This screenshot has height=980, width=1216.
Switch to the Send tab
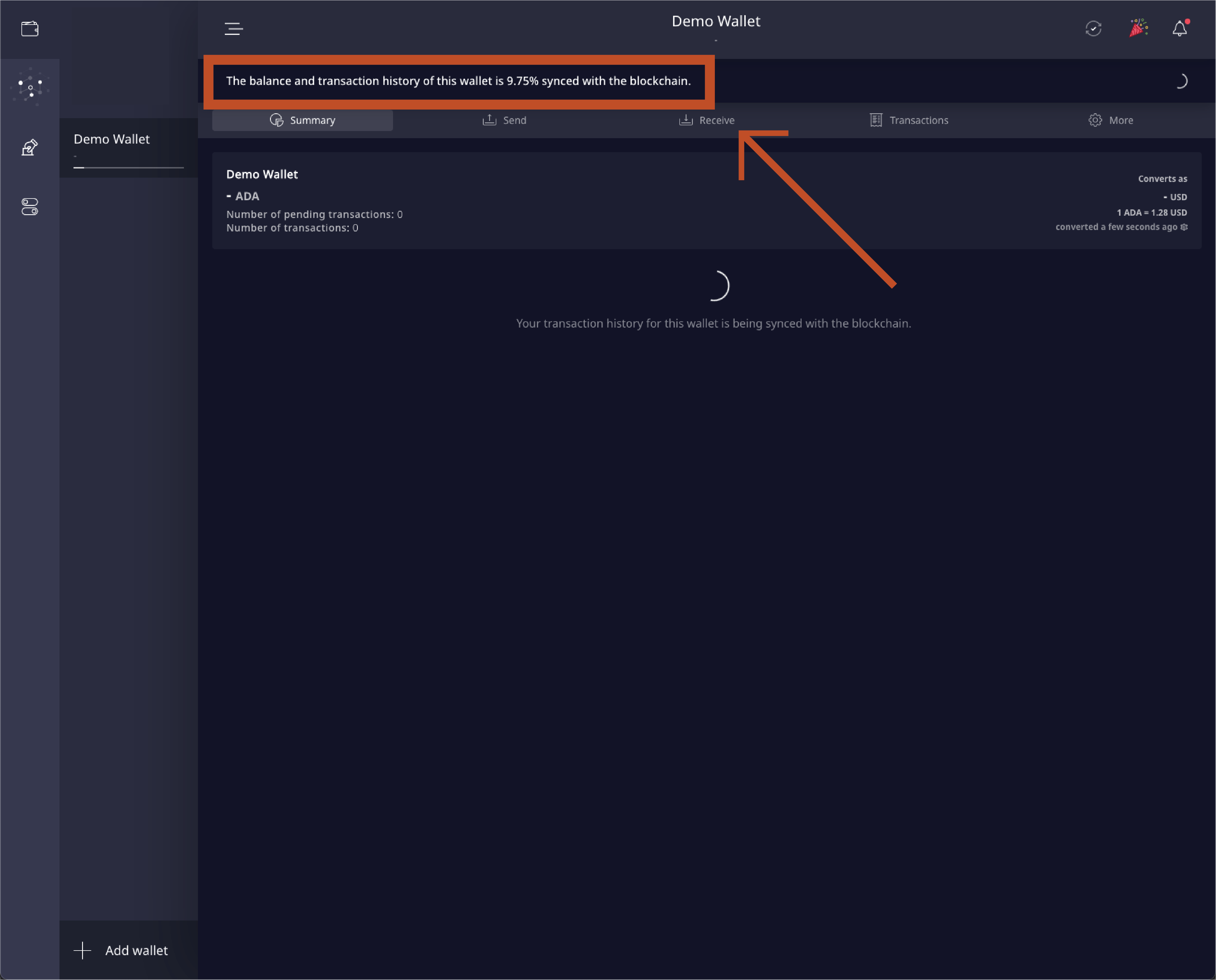504,120
